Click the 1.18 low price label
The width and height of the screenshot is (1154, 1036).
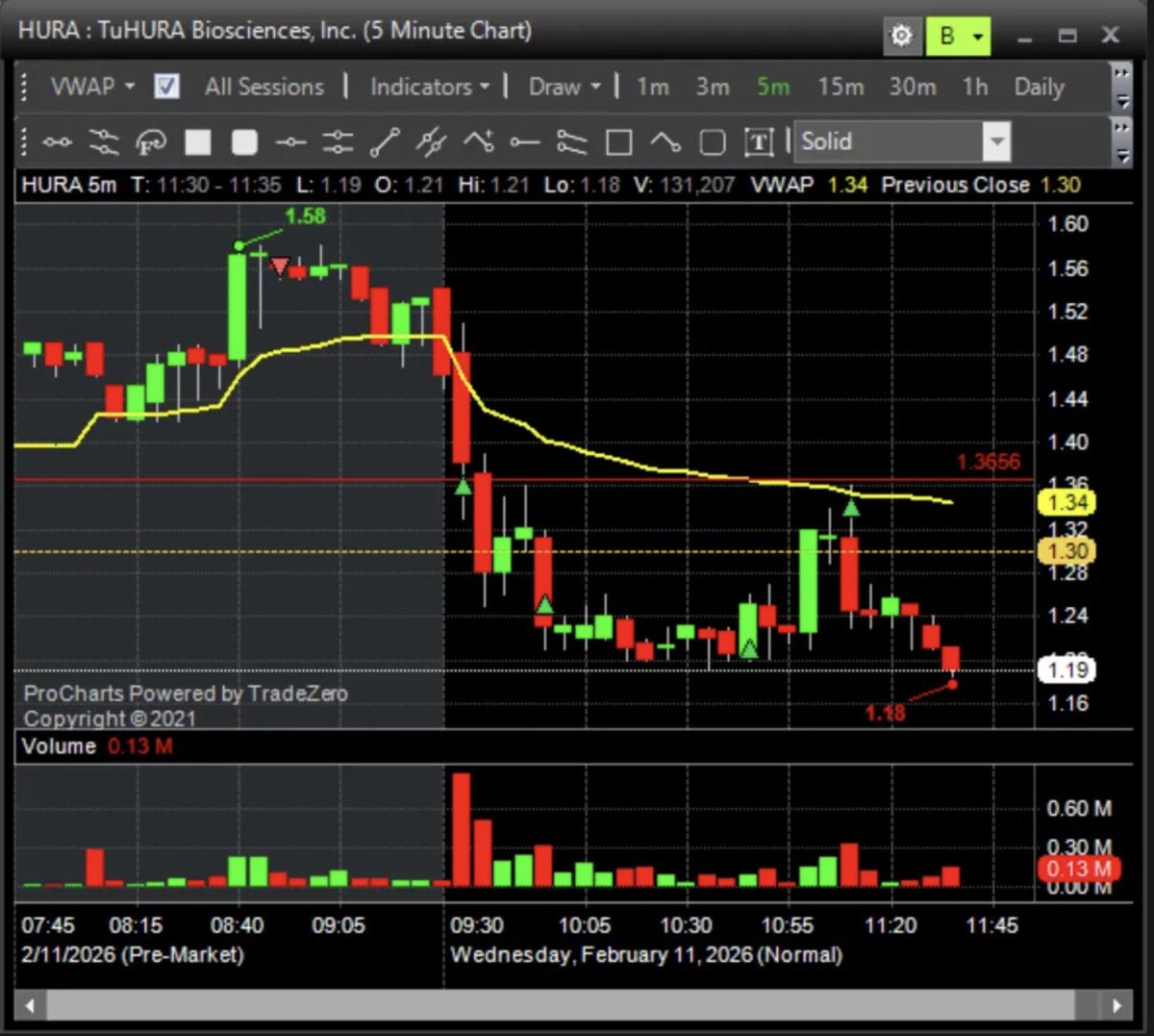click(885, 713)
